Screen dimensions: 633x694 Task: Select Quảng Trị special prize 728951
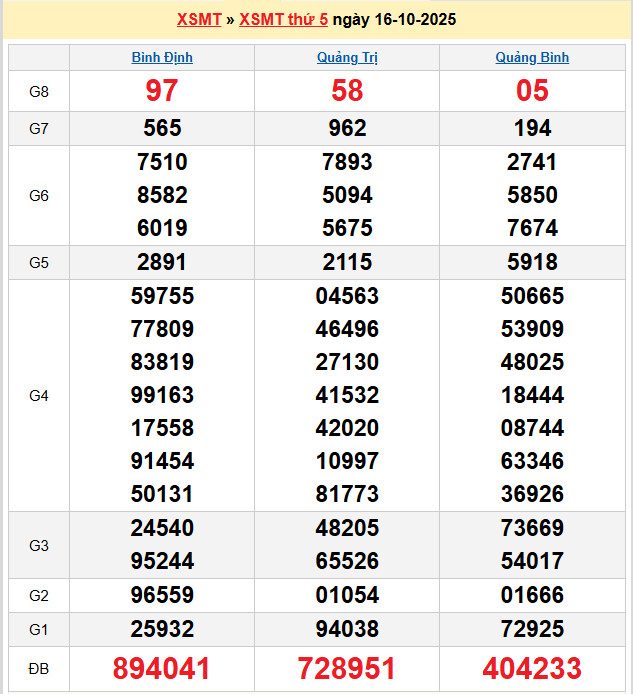tap(347, 668)
